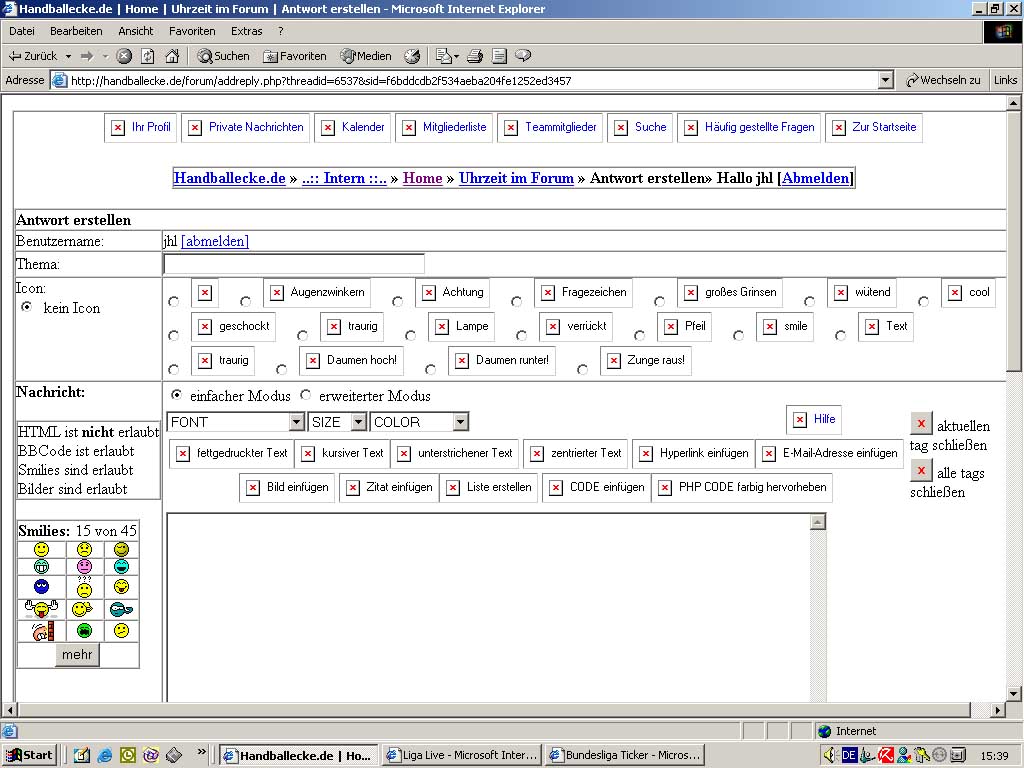Choose the 'Daumen hoch!' icon radio button
The width and height of the screenshot is (1024, 768).
click(282, 369)
